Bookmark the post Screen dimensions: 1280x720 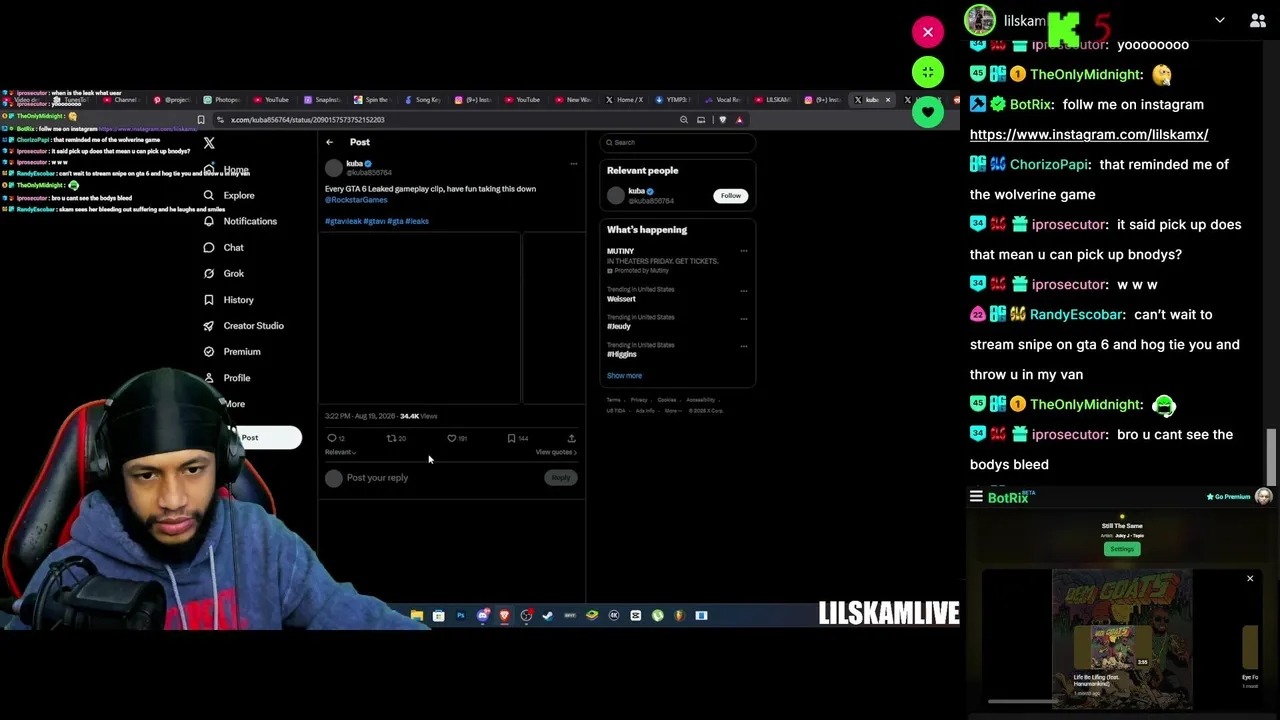point(511,438)
